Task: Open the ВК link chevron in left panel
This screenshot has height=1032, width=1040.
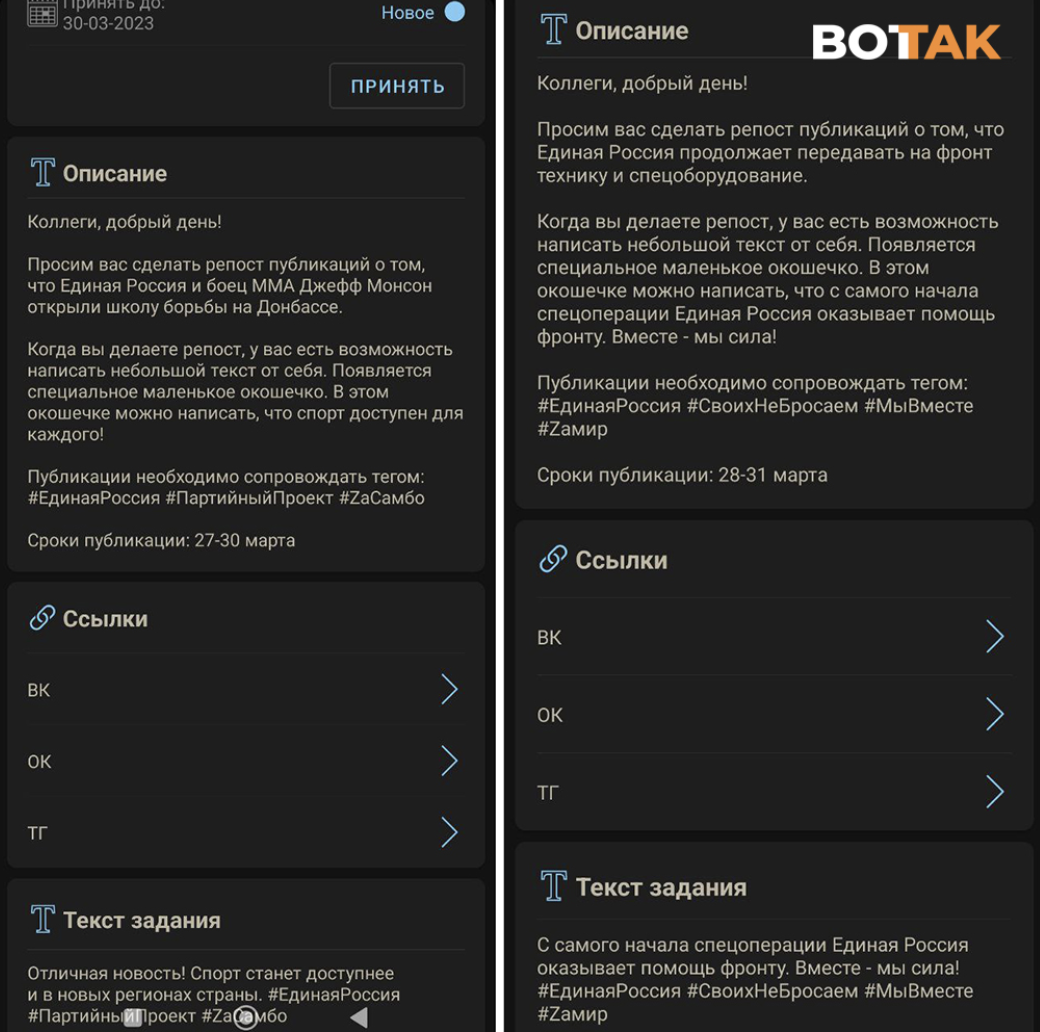Action: [449, 690]
